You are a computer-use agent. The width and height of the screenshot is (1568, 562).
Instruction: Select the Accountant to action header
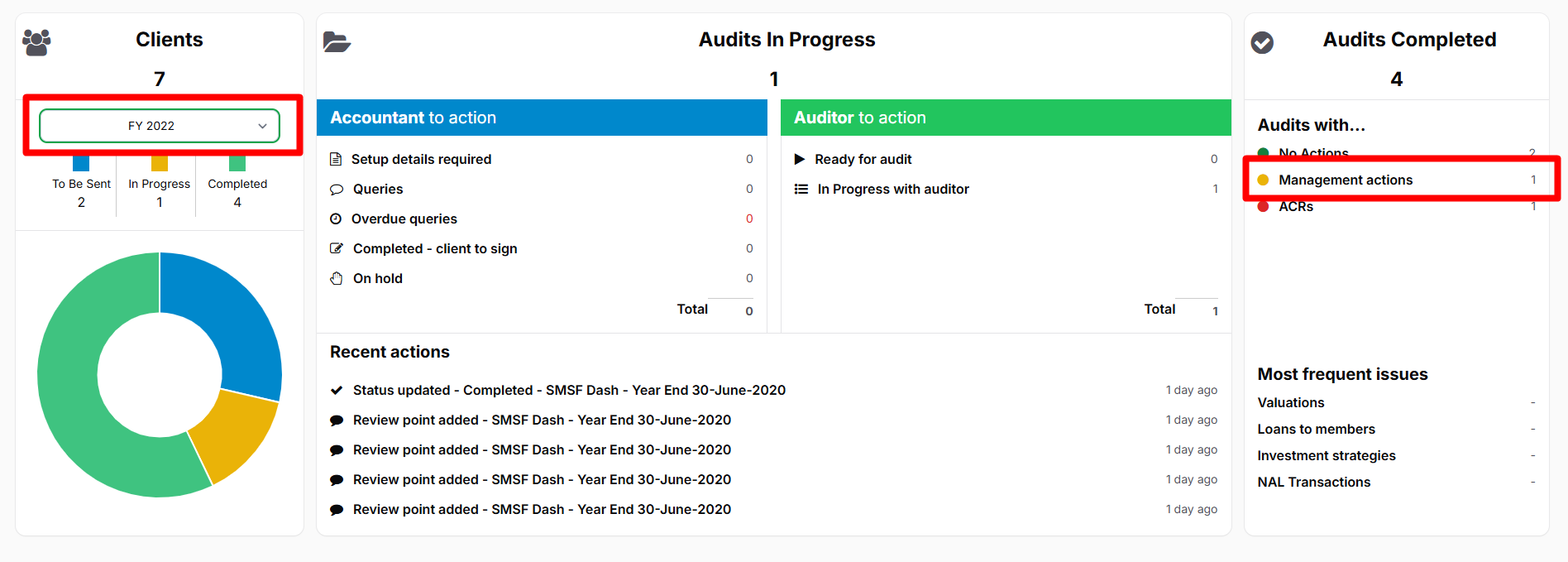542,118
